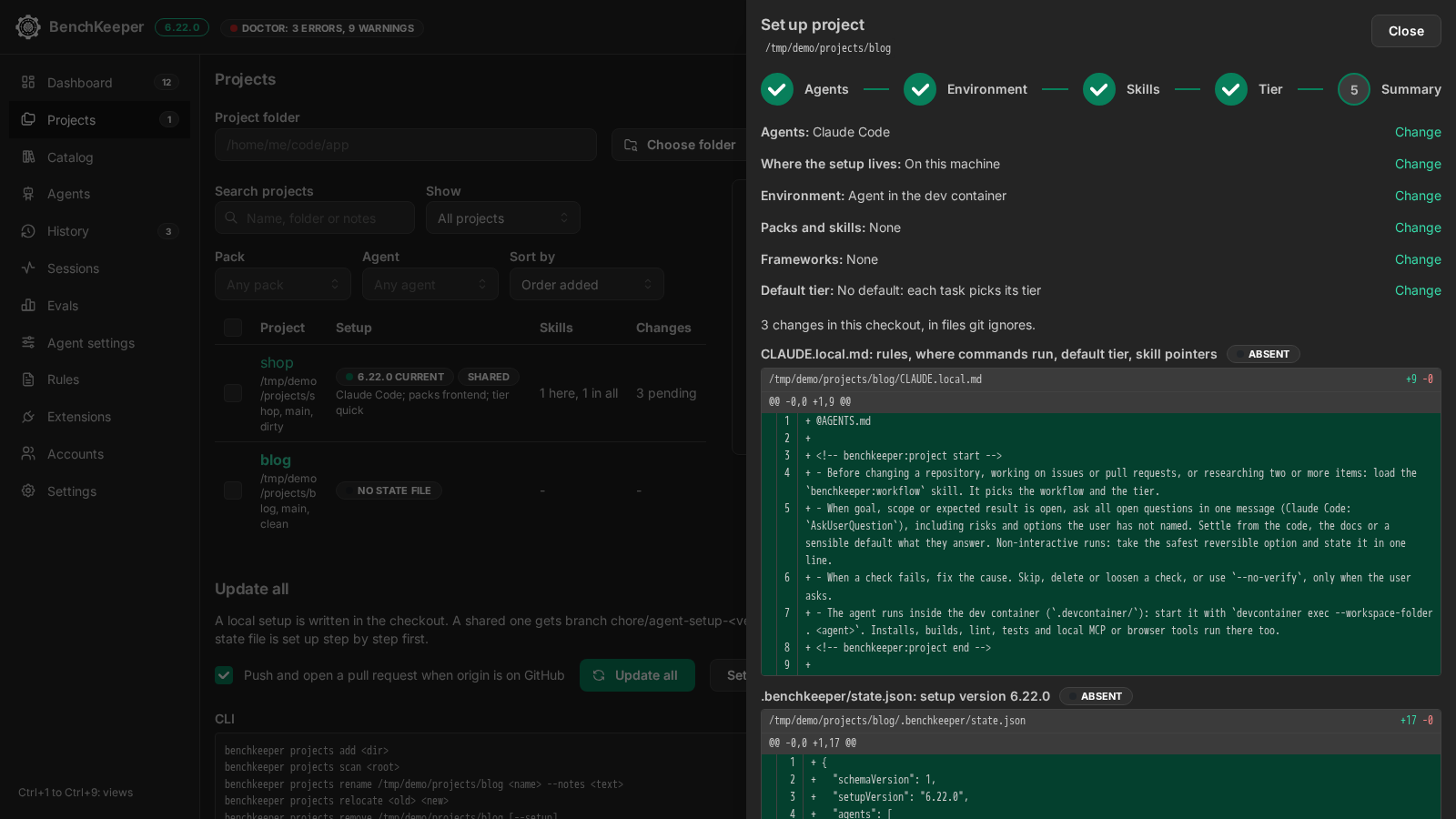Click the Rules document icon
The width and height of the screenshot is (1456, 819).
(28, 379)
